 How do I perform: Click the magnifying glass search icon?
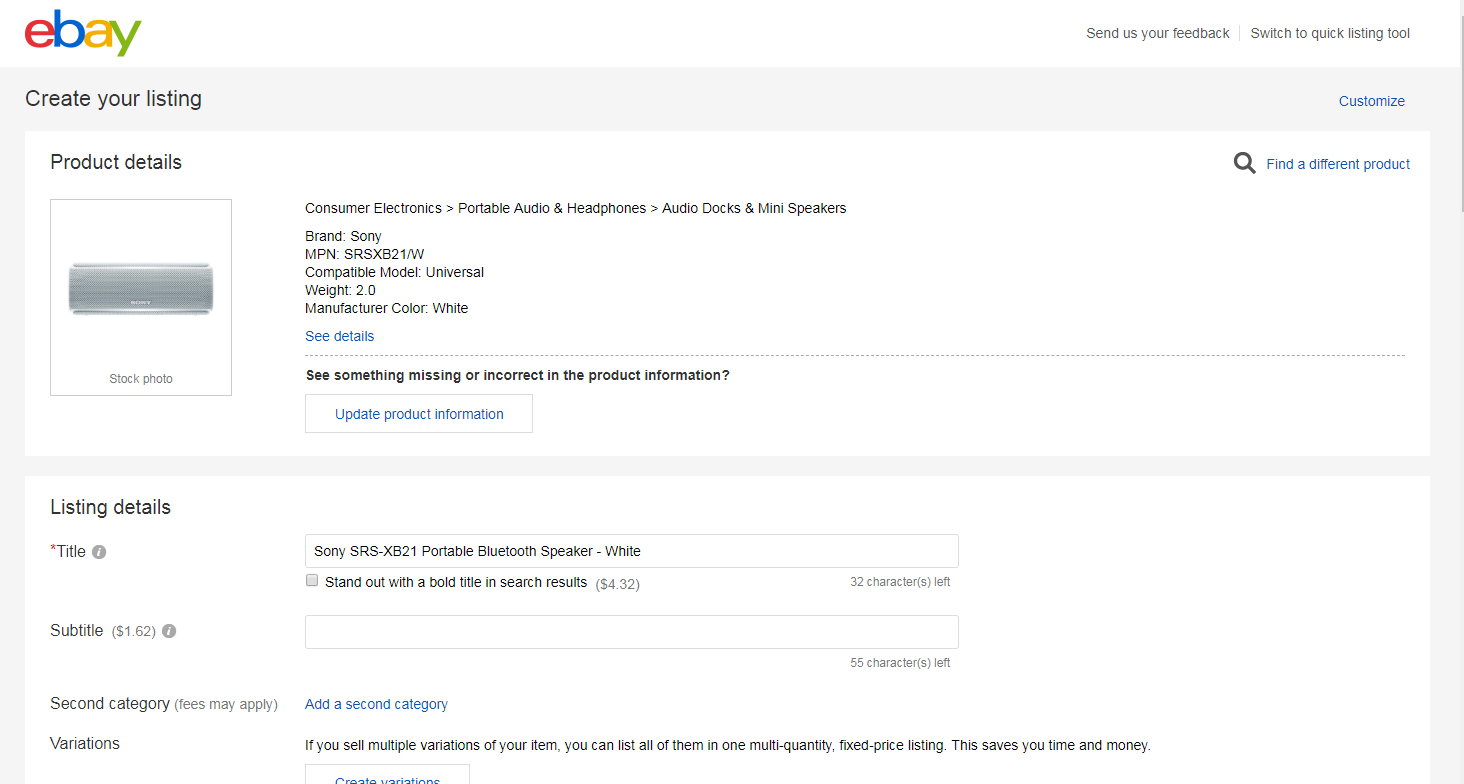[1244, 163]
